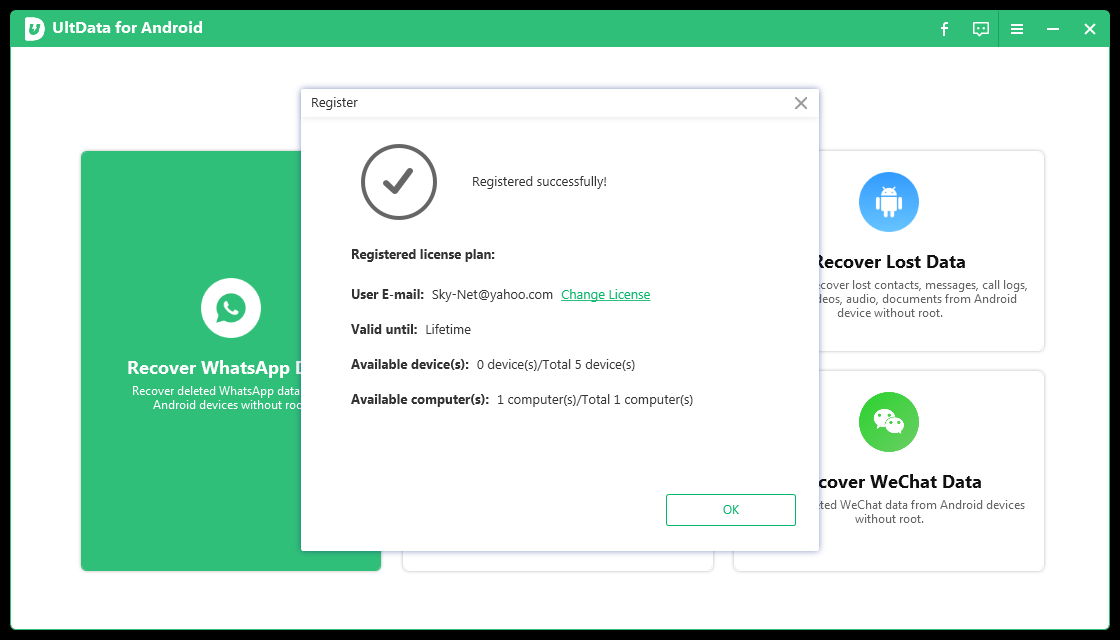Viewport: 1120px width, 640px height.
Task: Click the 'Recover deleted WhatsApp data' description
Action: click(216, 398)
